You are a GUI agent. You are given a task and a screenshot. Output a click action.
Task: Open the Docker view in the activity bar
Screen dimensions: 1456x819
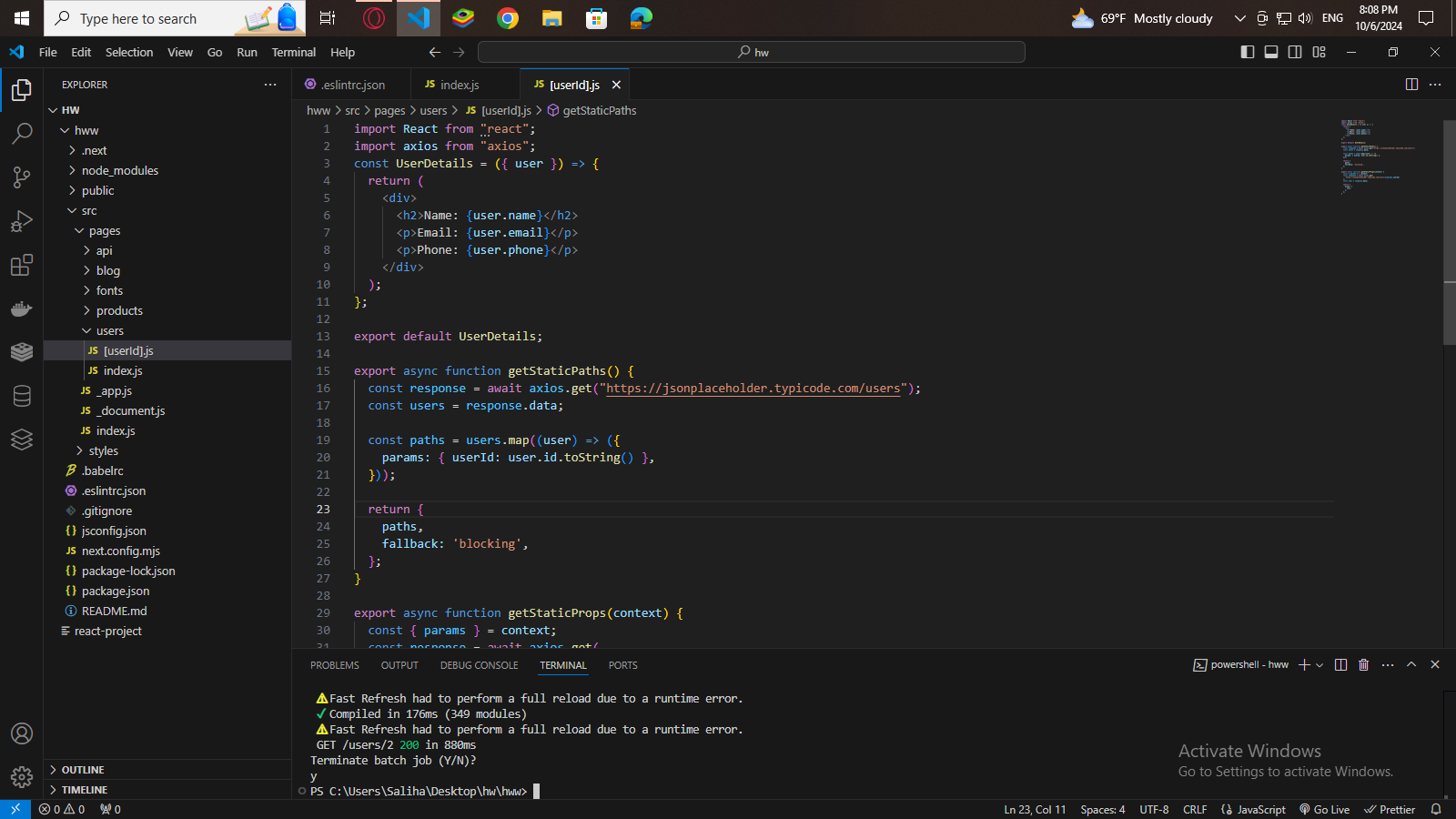click(x=22, y=308)
